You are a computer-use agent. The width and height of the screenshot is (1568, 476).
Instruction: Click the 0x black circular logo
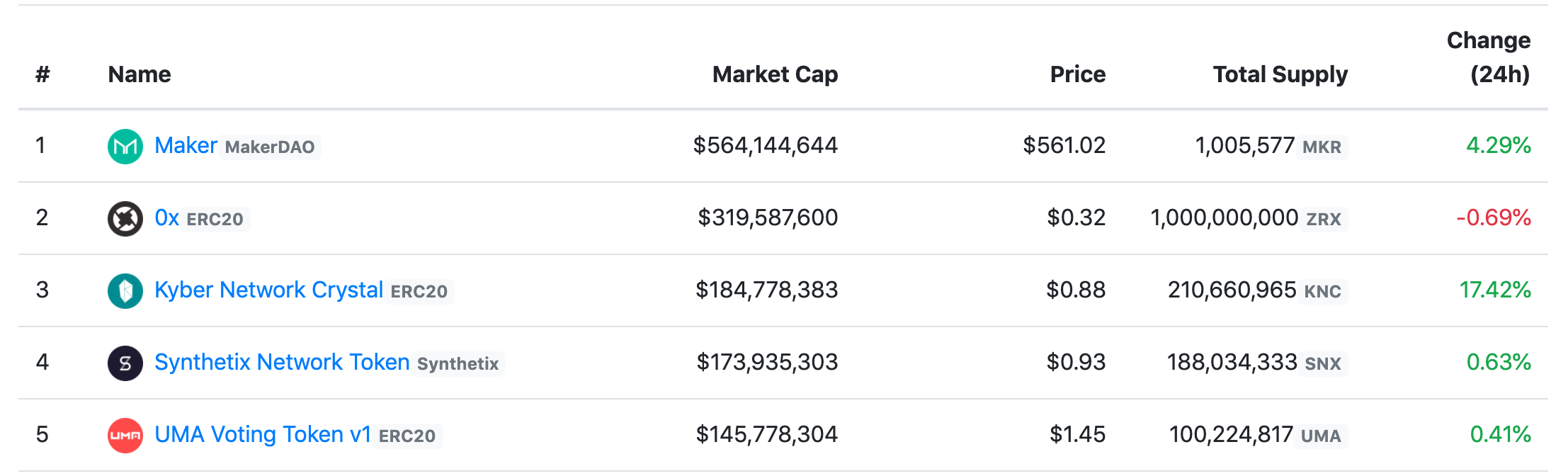pos(125,219)
